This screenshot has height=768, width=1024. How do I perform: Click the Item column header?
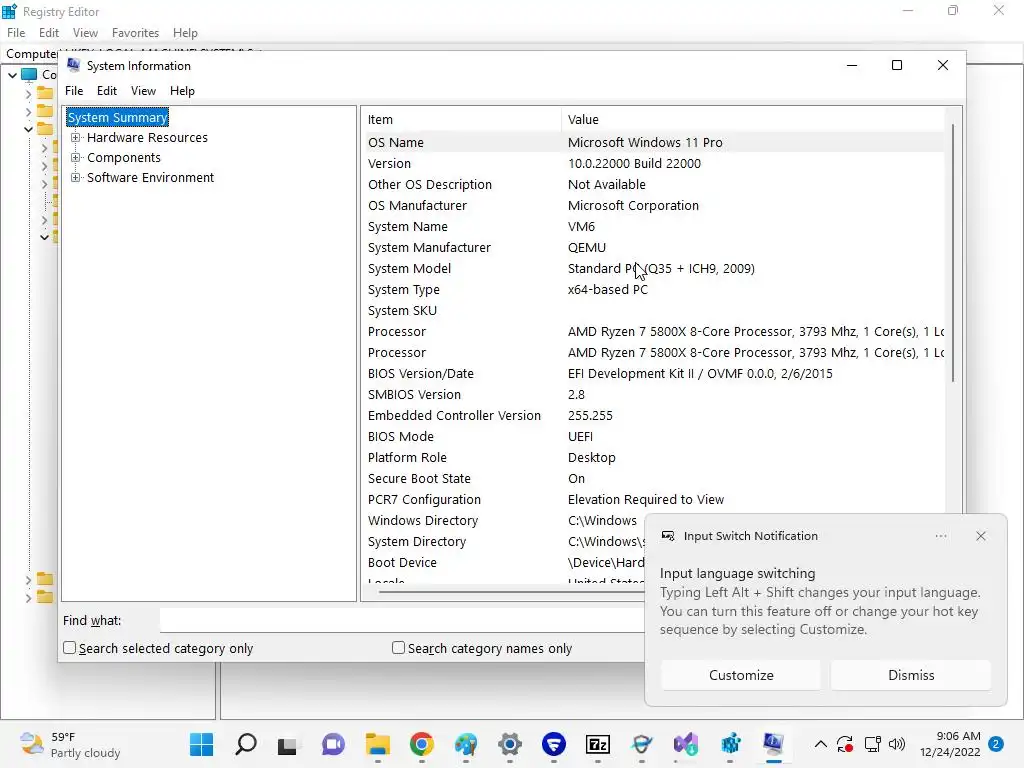click(461, 120)
